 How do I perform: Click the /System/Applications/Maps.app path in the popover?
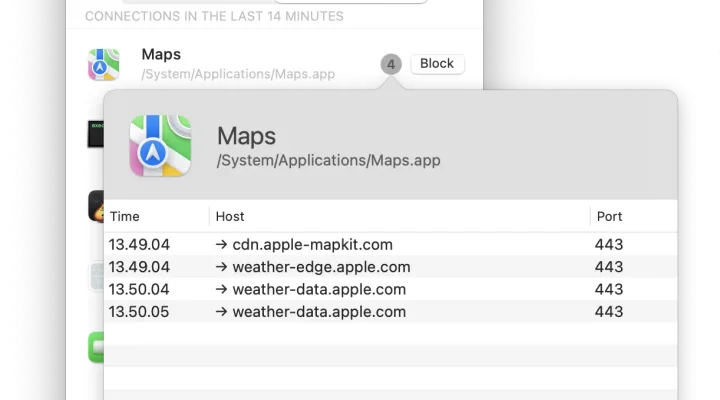[329, 160]
